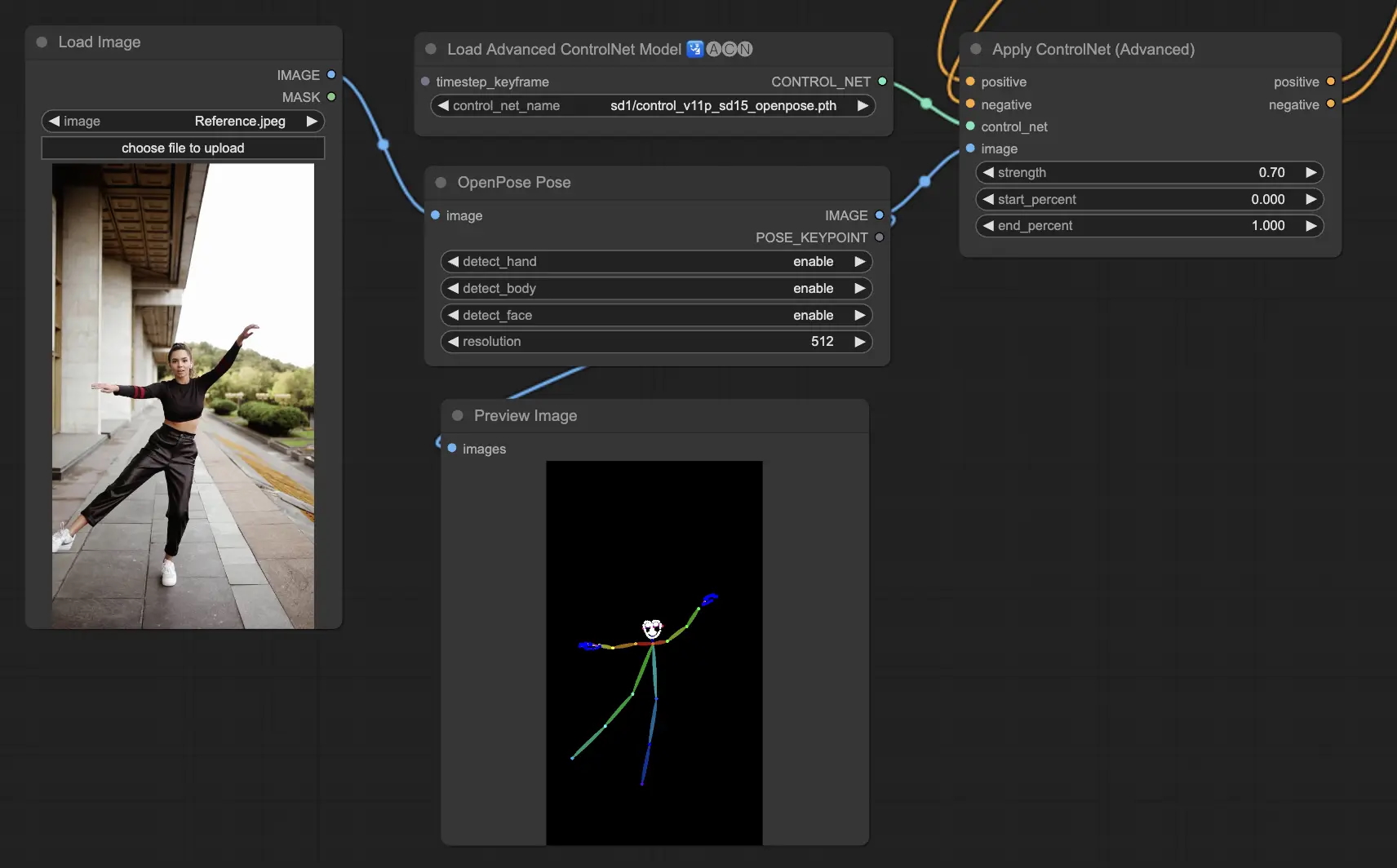Viewport: 1397px width, 868px height.
Task: Open the image file selector showing Reference.jpeg
Action: 183,121
